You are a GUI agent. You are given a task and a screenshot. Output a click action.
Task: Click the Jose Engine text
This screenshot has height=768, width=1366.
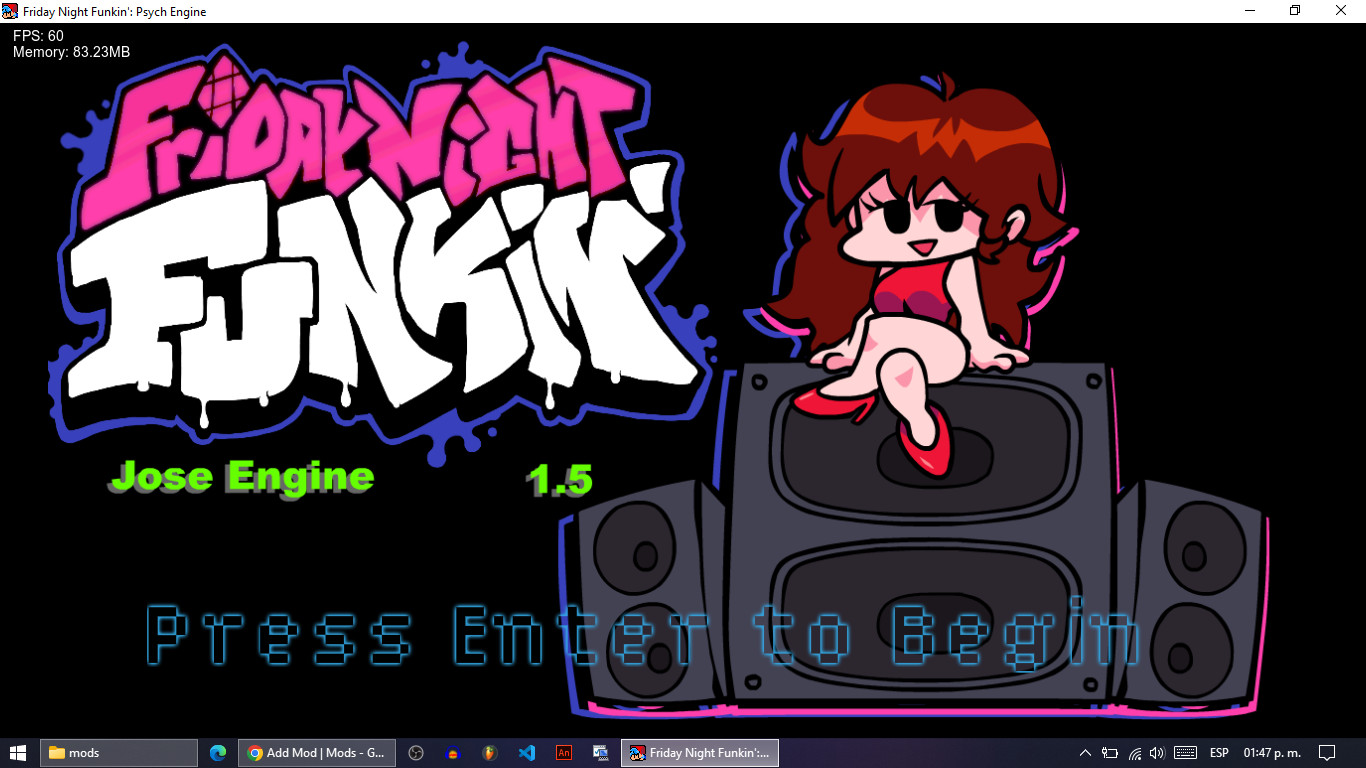(243, 477)
